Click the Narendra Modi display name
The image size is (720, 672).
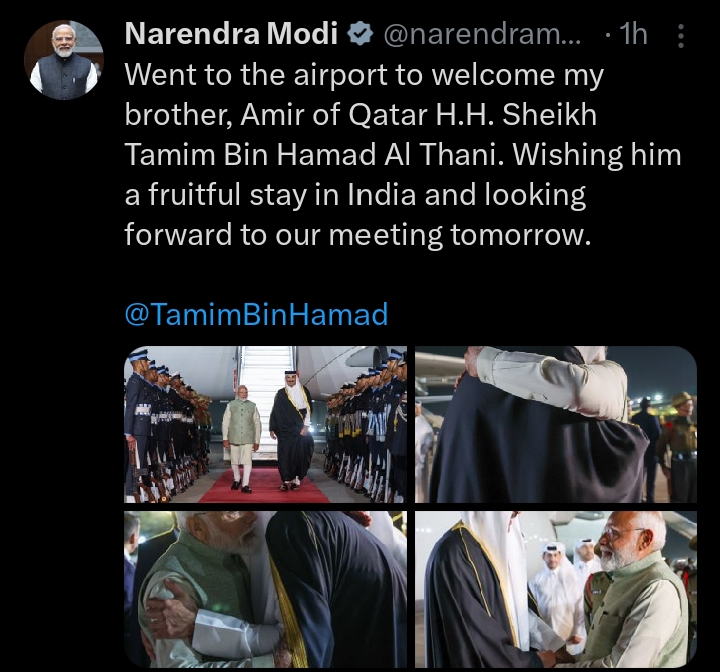coord(231,34)
